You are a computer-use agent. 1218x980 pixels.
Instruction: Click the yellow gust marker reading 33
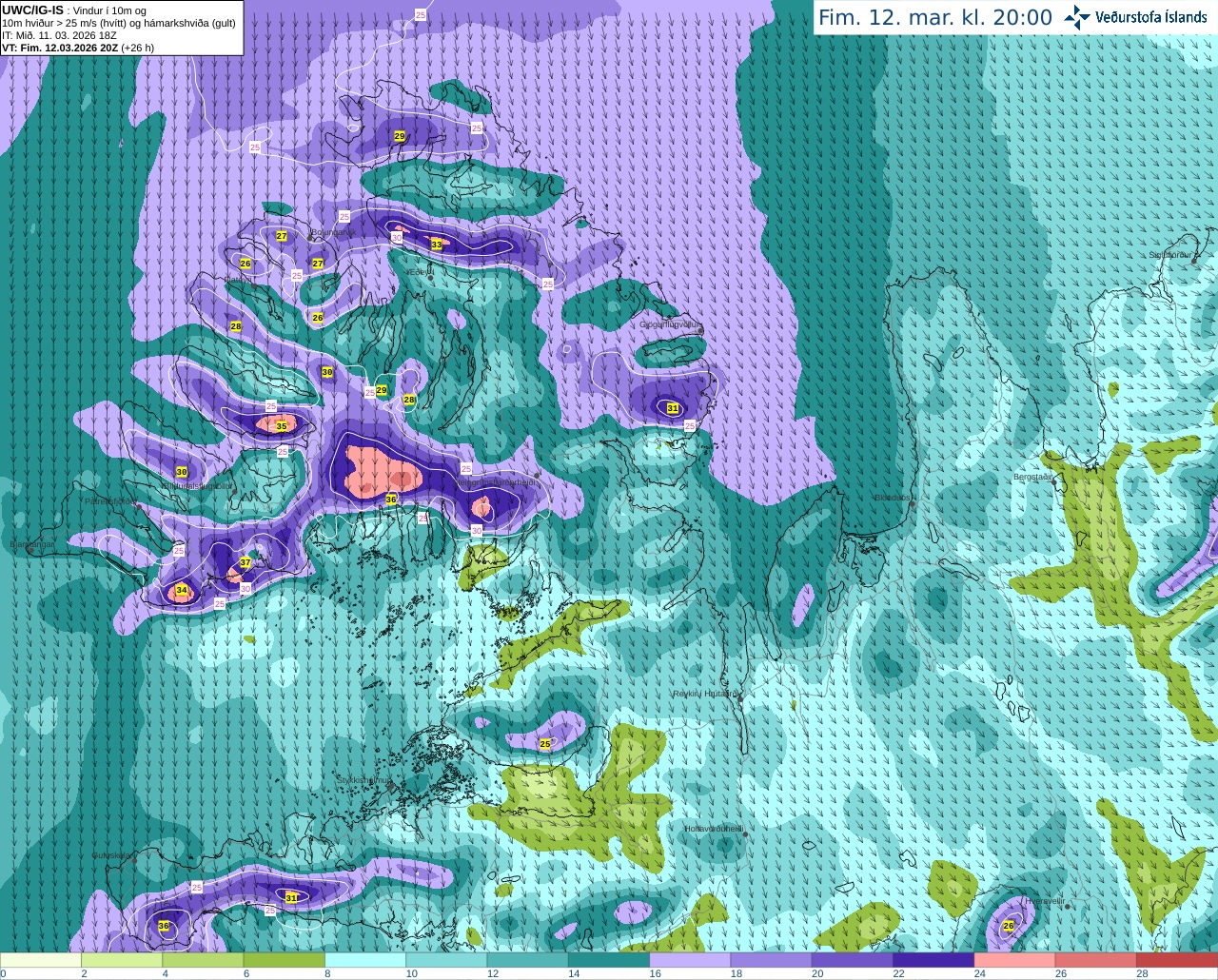tap(437, 245)
